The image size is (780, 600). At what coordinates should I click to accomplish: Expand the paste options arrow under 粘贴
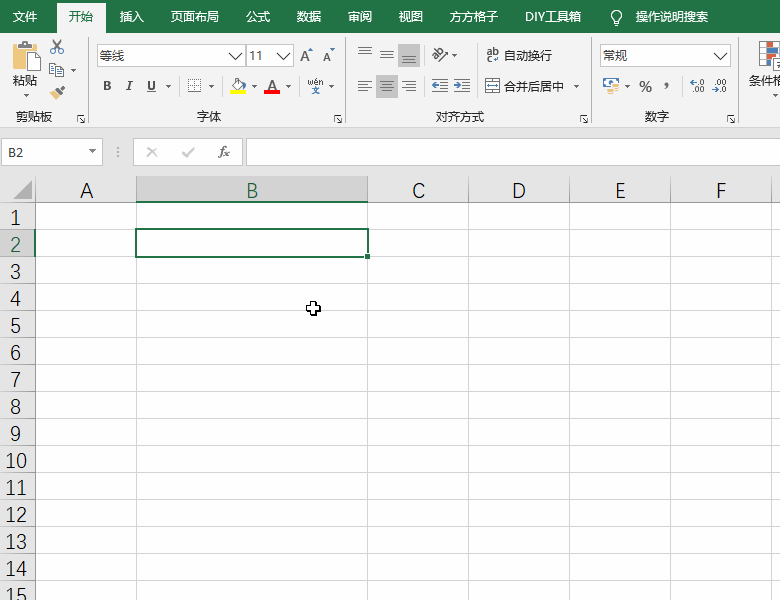(26, 95)
